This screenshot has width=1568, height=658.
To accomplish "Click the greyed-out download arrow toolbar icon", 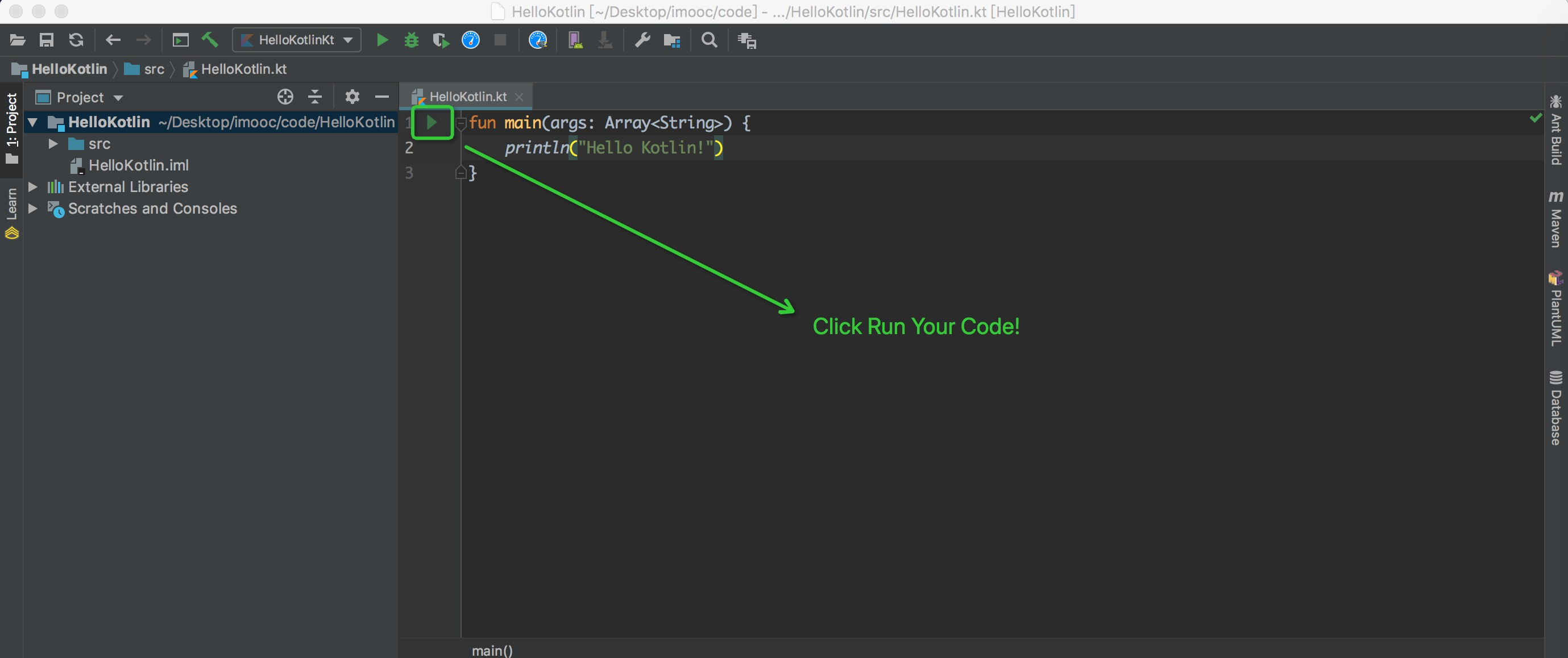I will [604, 40].
